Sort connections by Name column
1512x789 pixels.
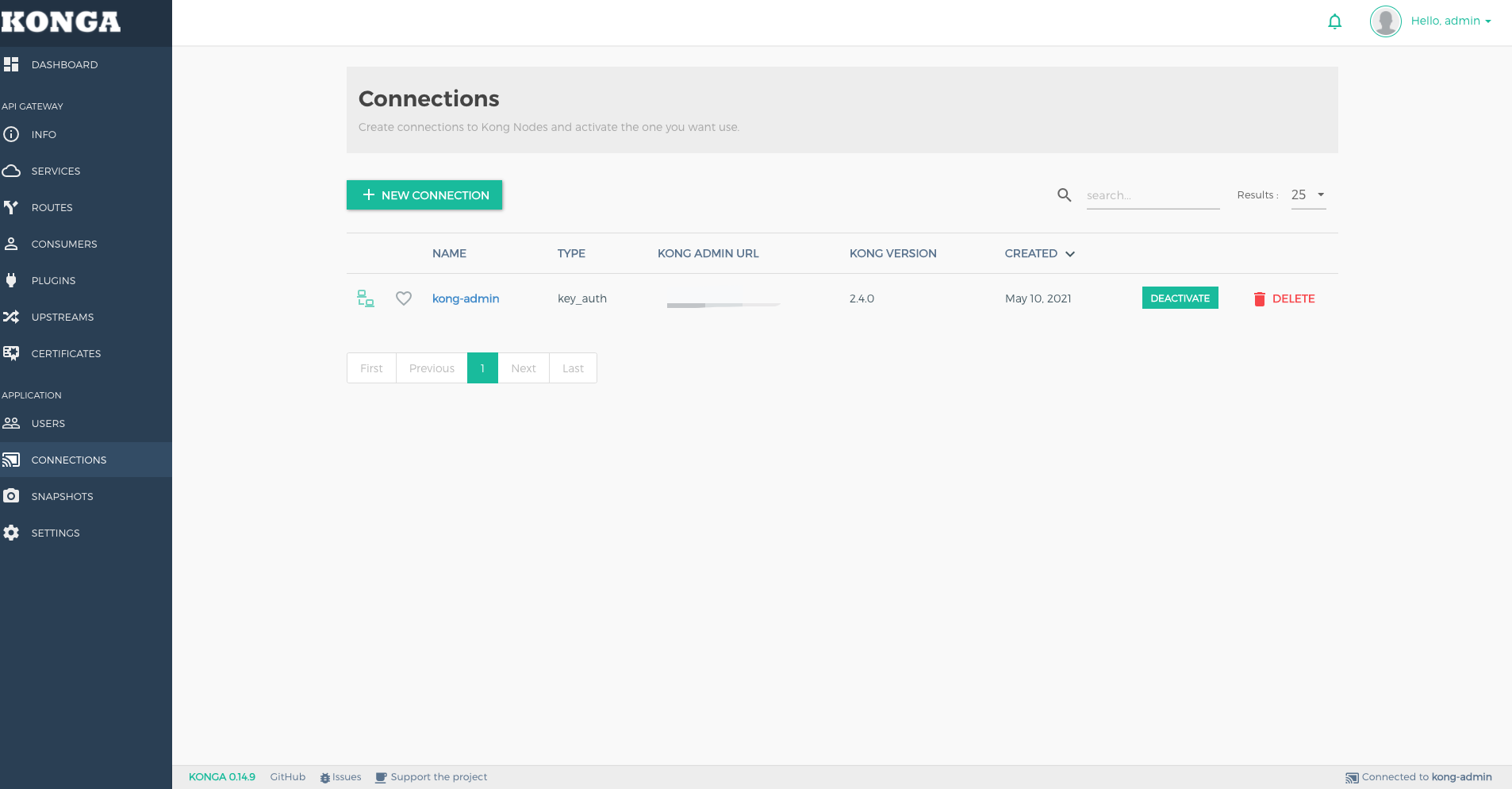449,253
